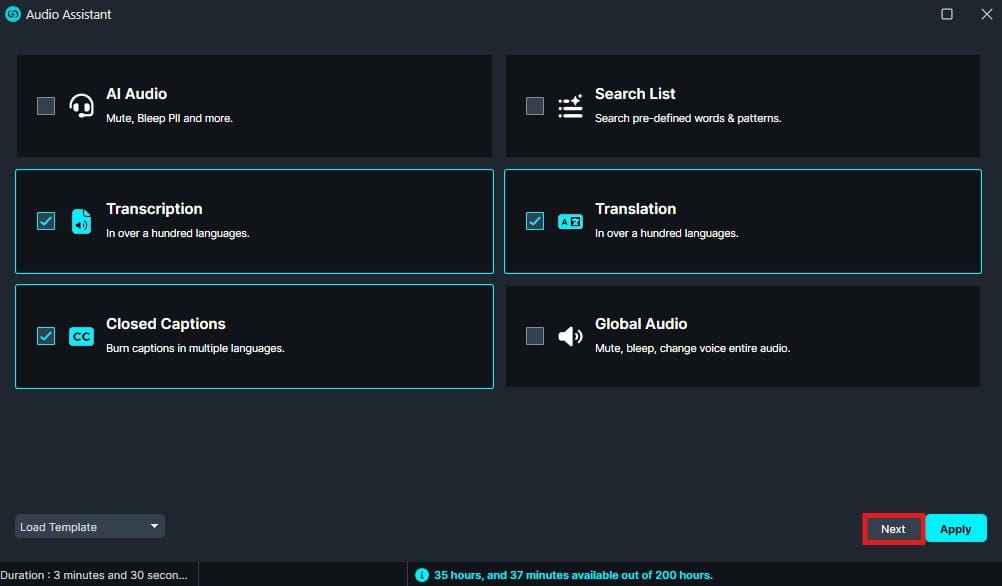Disable the Translation checkbox
1002x586 pixels.
[535, 221]
